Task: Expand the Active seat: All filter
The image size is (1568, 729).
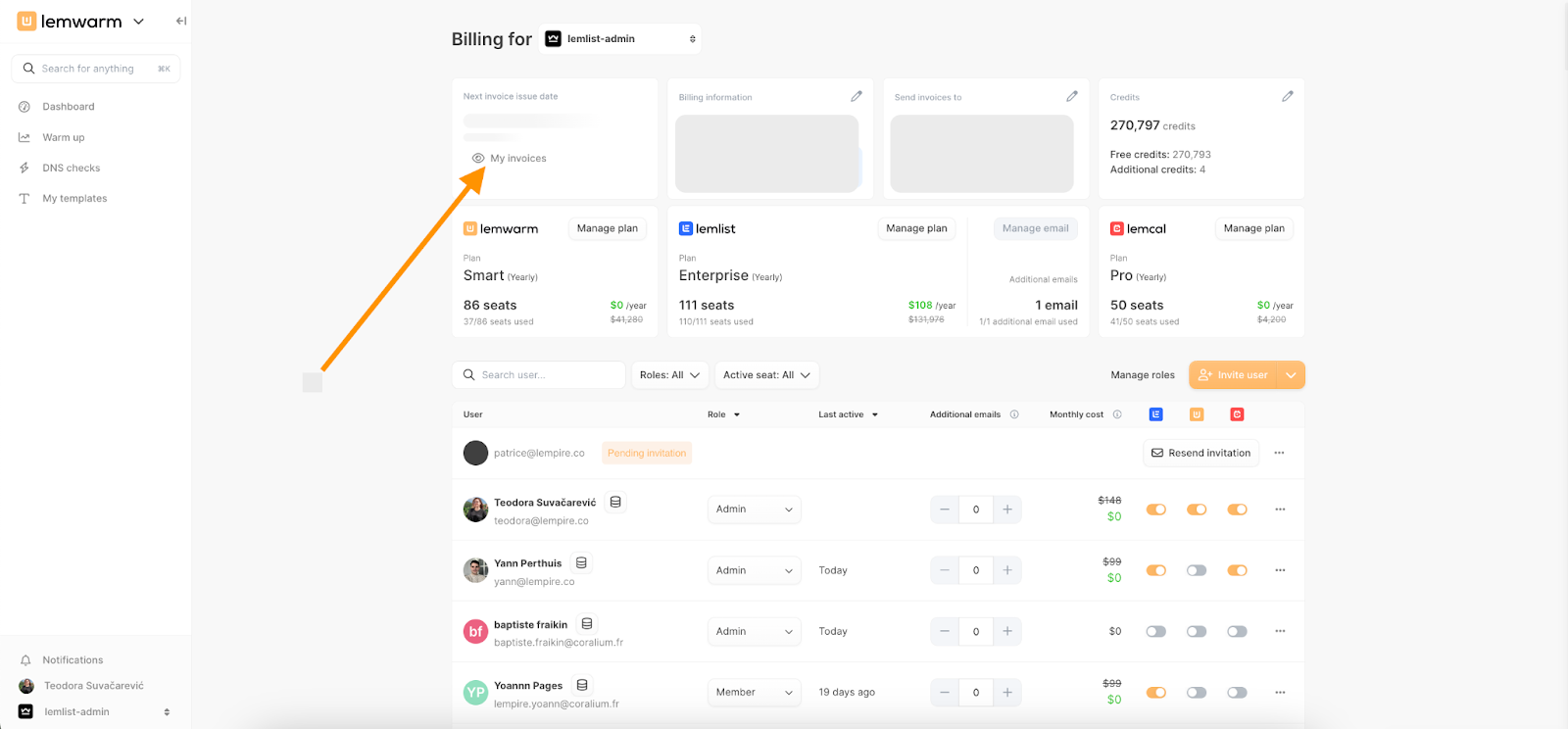Action: click(x=766, y=375)
